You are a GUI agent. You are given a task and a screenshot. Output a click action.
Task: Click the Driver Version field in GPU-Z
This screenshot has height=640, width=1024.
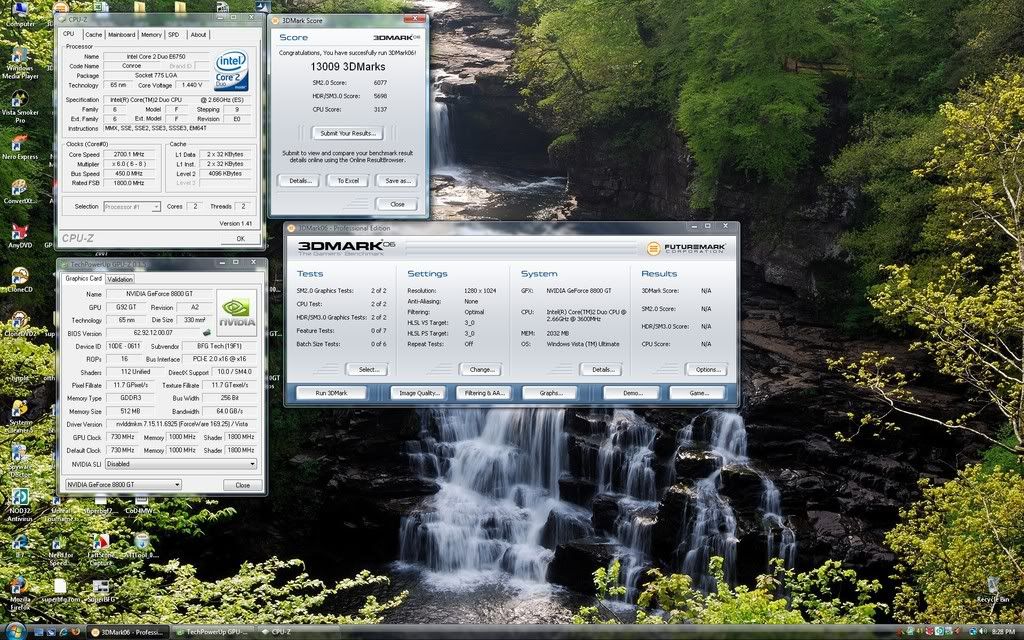coord(180,424)
